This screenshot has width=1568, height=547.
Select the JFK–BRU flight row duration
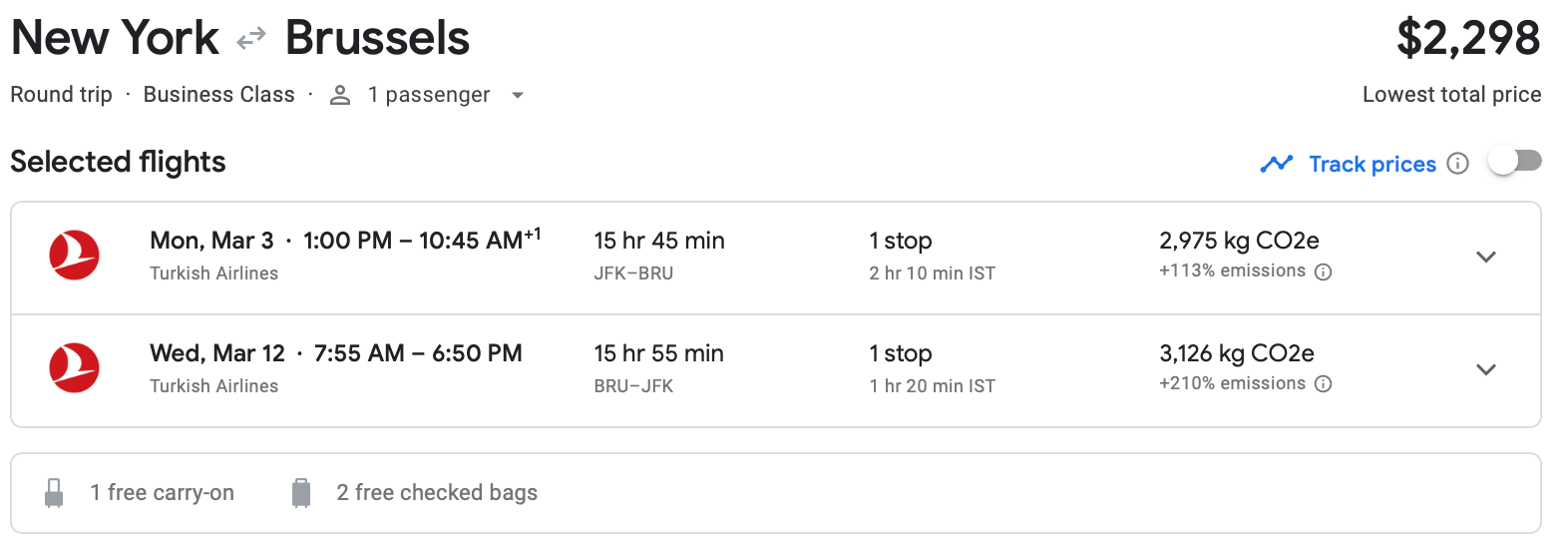[658, 242]
